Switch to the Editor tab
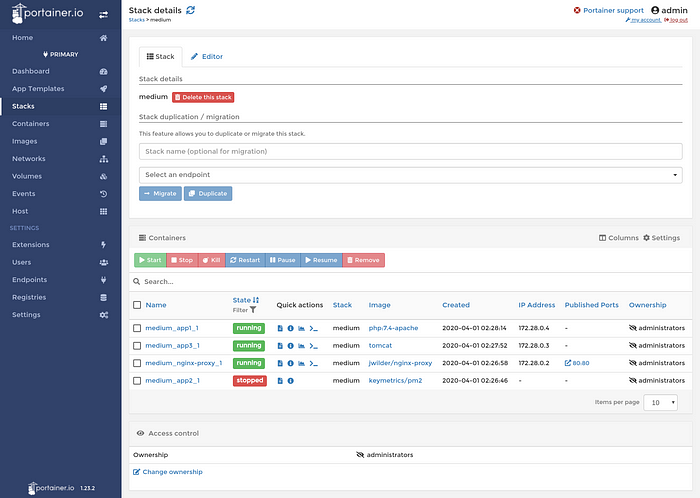700x498 pixels. (x=207, y=57)
